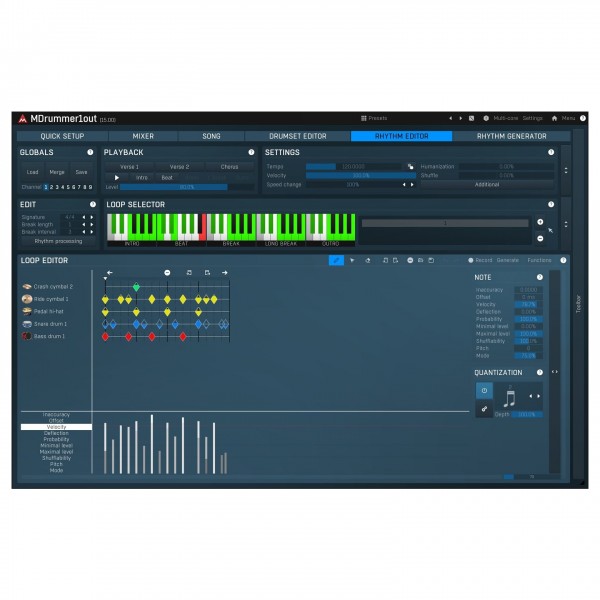Image resolution: width=600 pixels, height=600 pixels.
Task: Switch to the Drumset Editor tab
Action: click(298, 136)
